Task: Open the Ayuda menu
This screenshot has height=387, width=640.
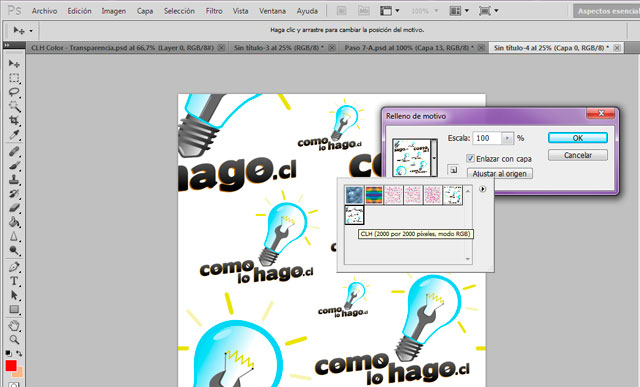Action: 307,11
